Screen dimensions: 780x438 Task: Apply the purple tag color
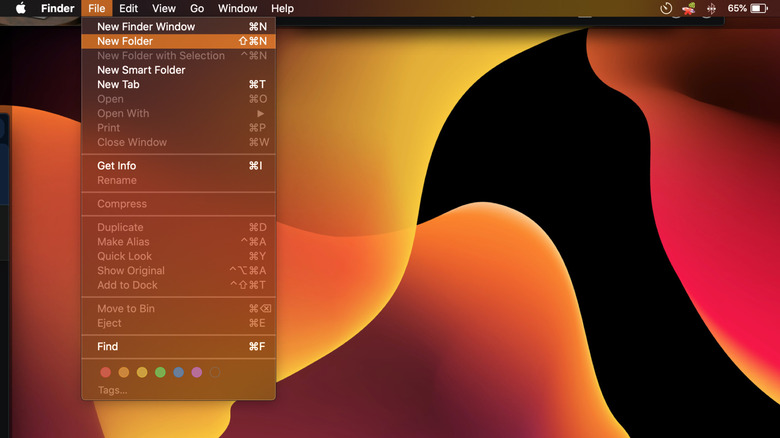coord(196,372)
